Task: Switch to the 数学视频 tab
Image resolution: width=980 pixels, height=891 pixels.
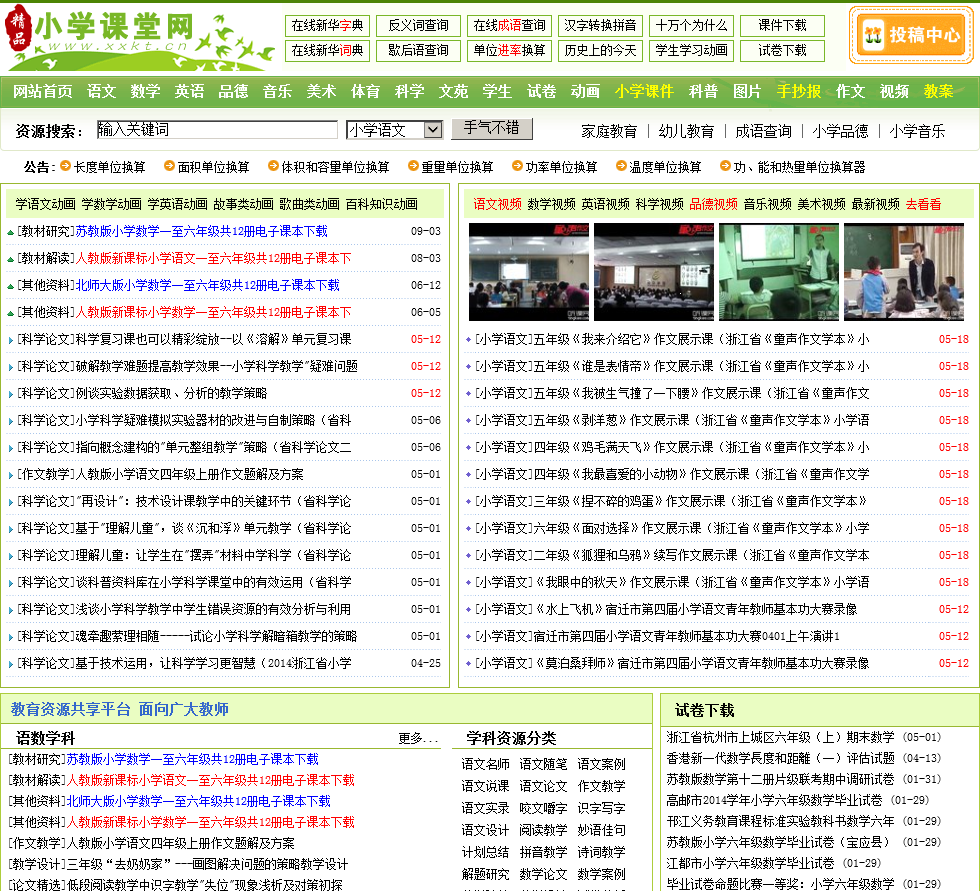Action: click(x=551, y=204)
